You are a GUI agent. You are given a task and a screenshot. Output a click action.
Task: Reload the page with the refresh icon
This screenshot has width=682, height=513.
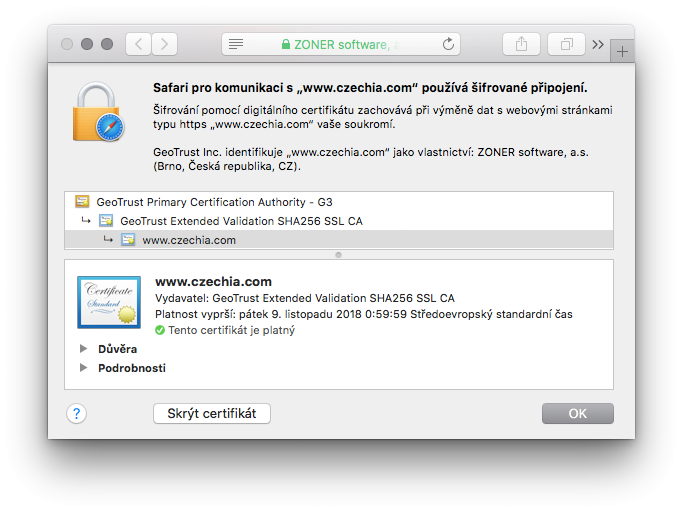point(448,44)
